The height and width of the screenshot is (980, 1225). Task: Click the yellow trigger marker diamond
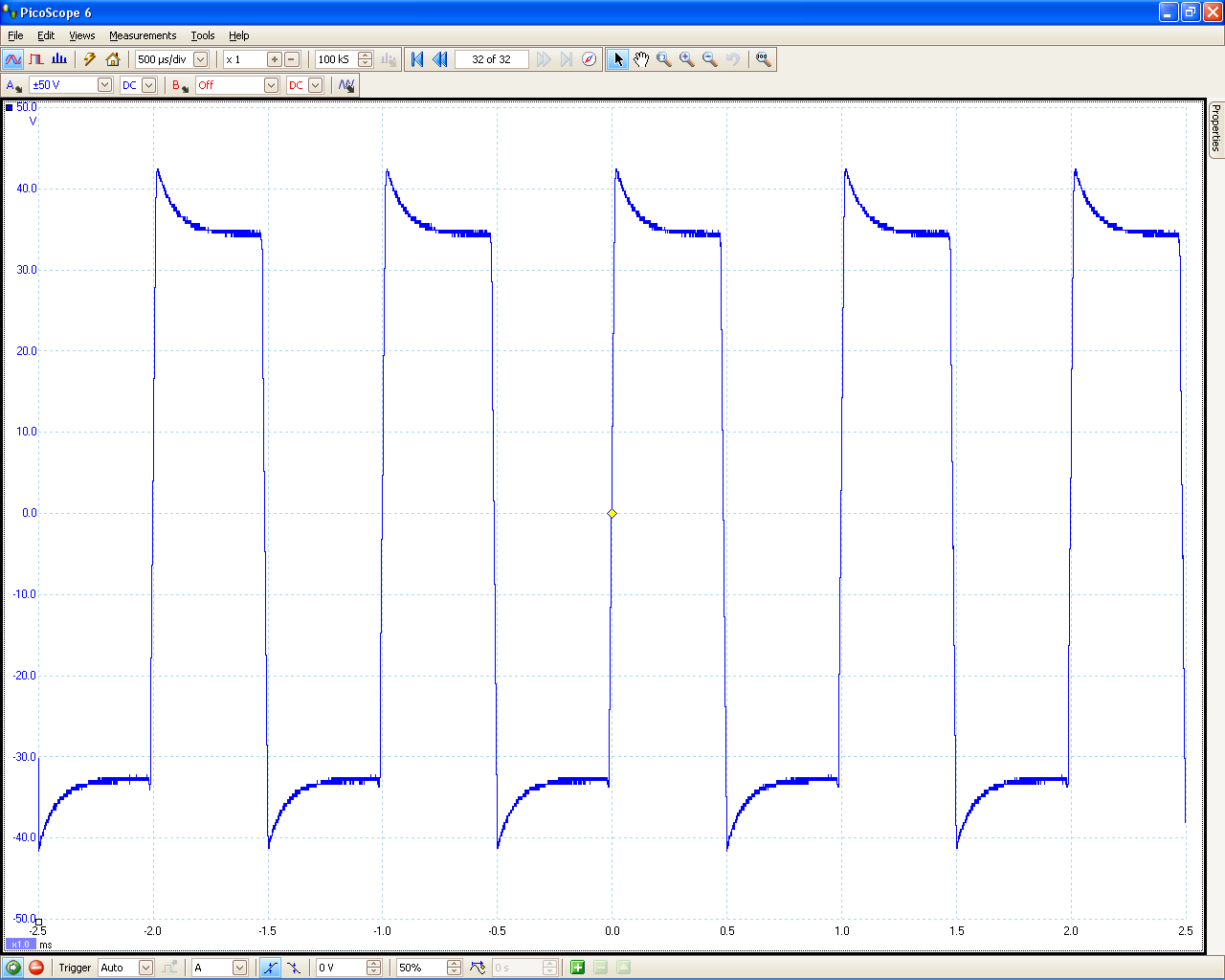click(612, 514)
